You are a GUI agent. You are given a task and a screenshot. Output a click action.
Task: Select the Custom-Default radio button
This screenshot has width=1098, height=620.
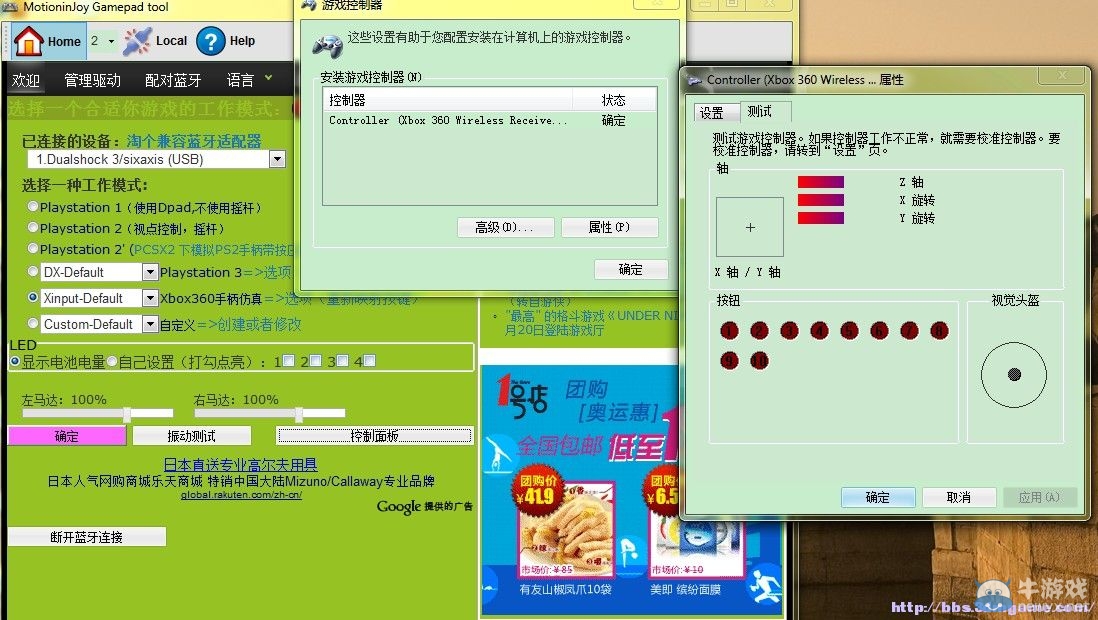[x=33, y=323]
